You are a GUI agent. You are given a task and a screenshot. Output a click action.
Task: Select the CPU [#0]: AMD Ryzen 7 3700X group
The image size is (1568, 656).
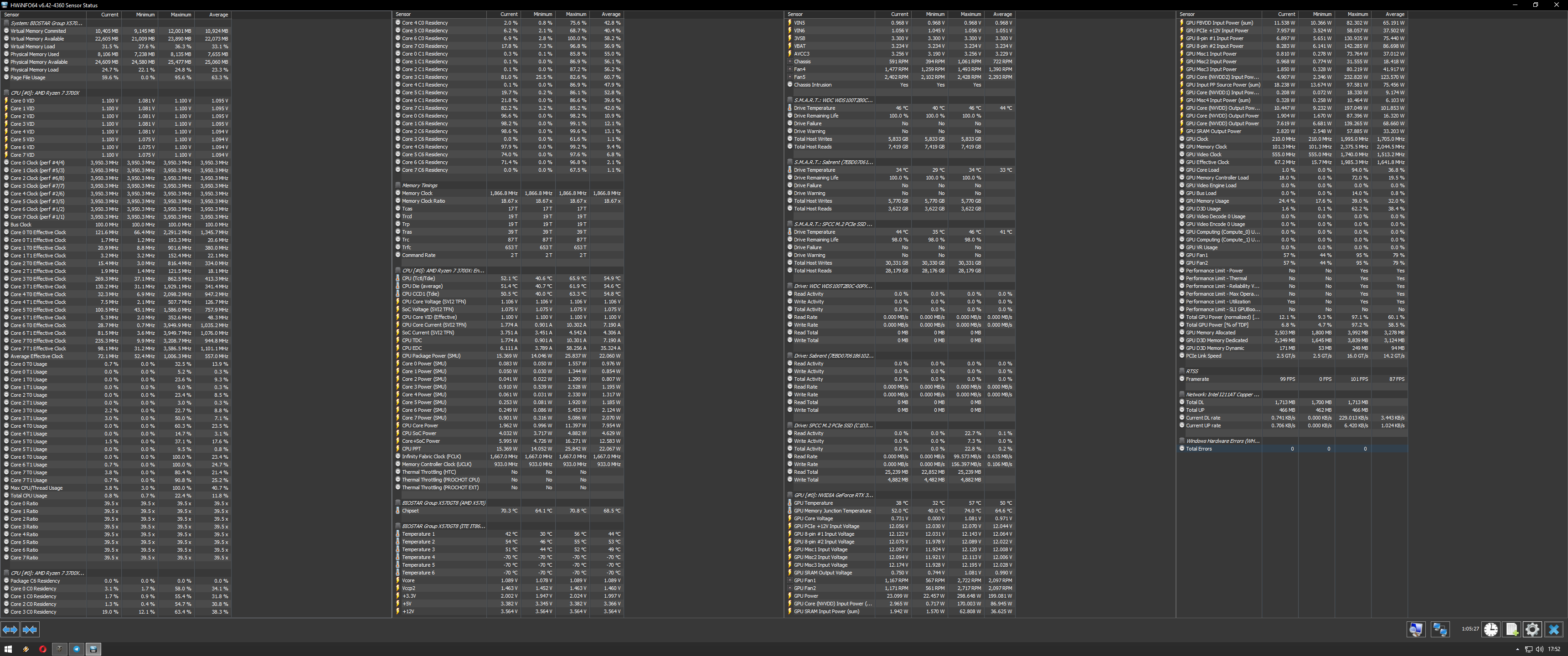(x=116, y=93)
